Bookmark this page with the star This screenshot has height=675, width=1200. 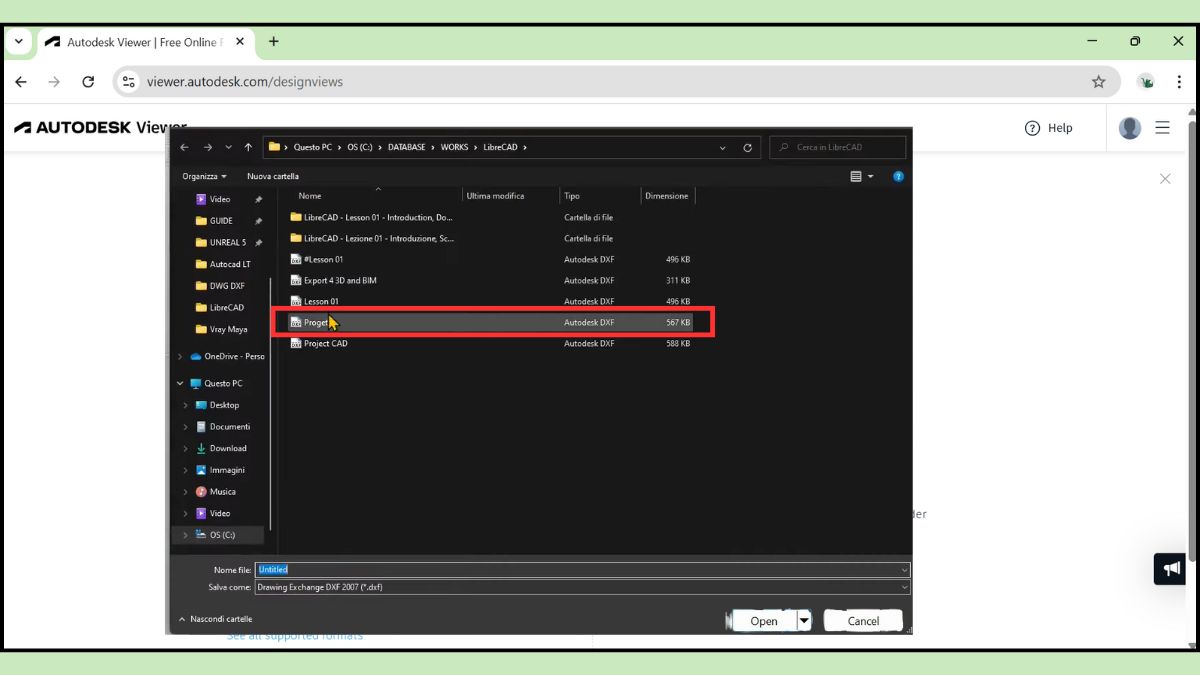(1099, 82)
